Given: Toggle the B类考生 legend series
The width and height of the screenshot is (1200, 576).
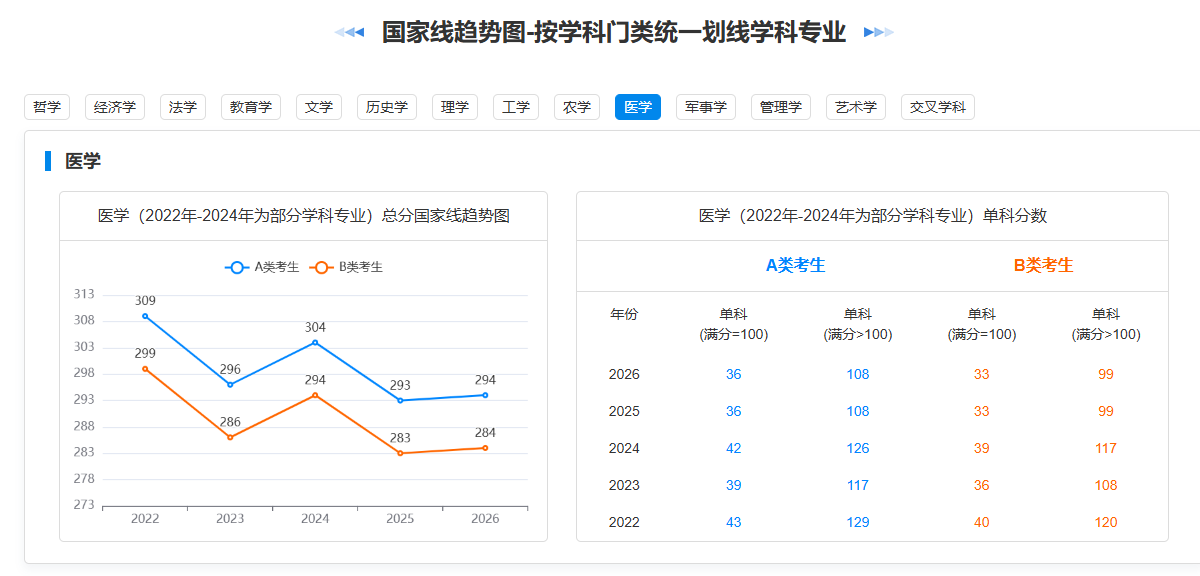Looking at the screenshot, I should tap(346, 267).
